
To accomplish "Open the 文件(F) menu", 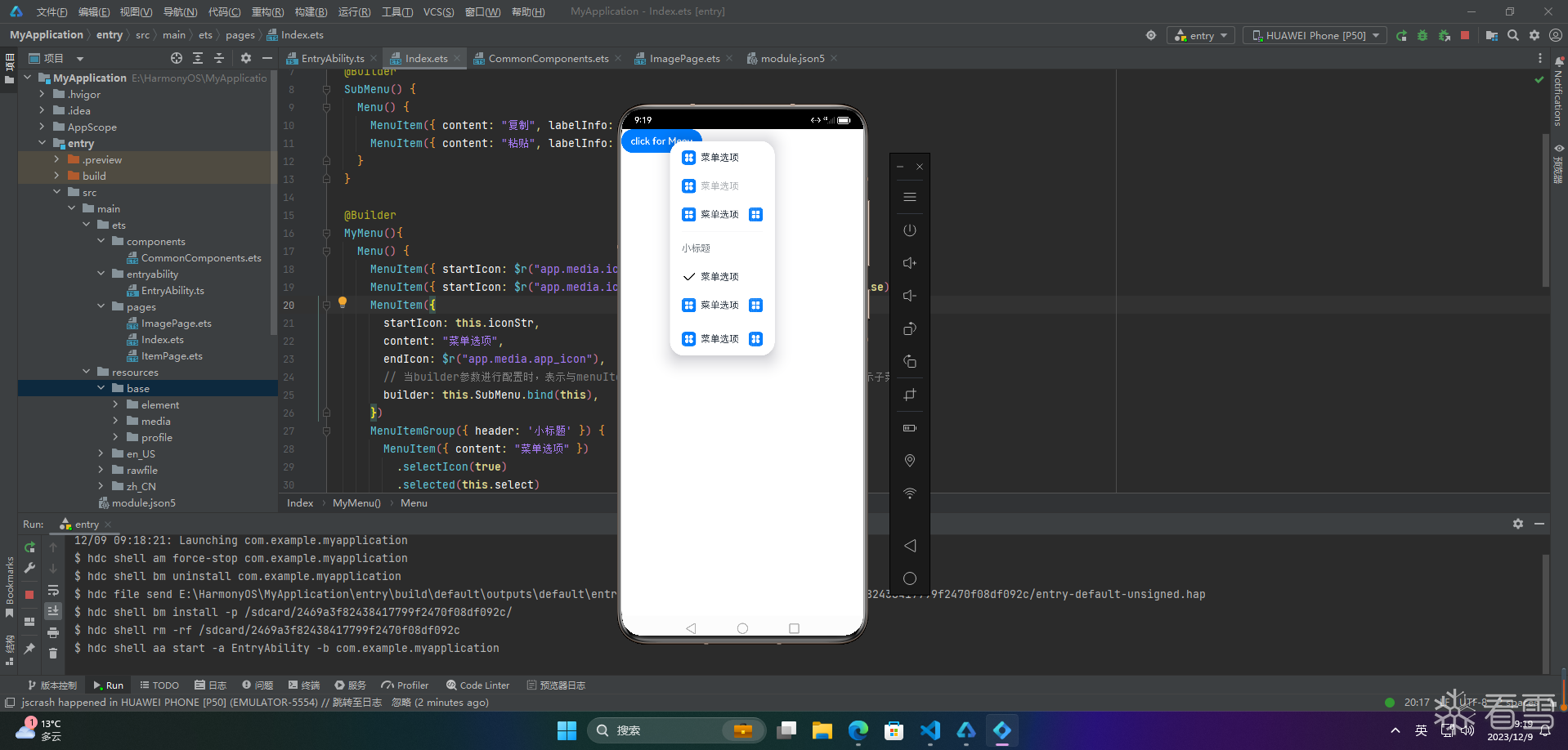I will tap(52, 11).
